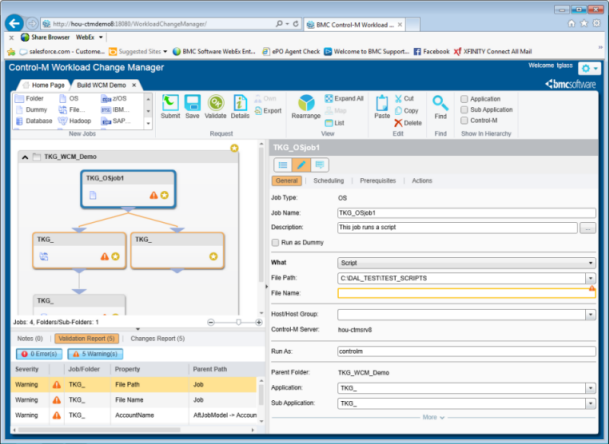Open request Details
This screenshot has height=444, width=609.
(240, 106)
